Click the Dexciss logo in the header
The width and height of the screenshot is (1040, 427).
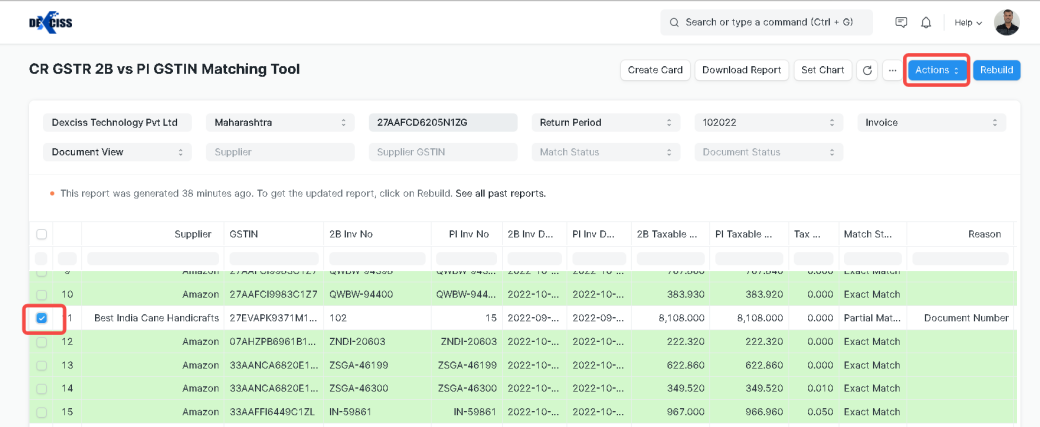tap(50, 22)
